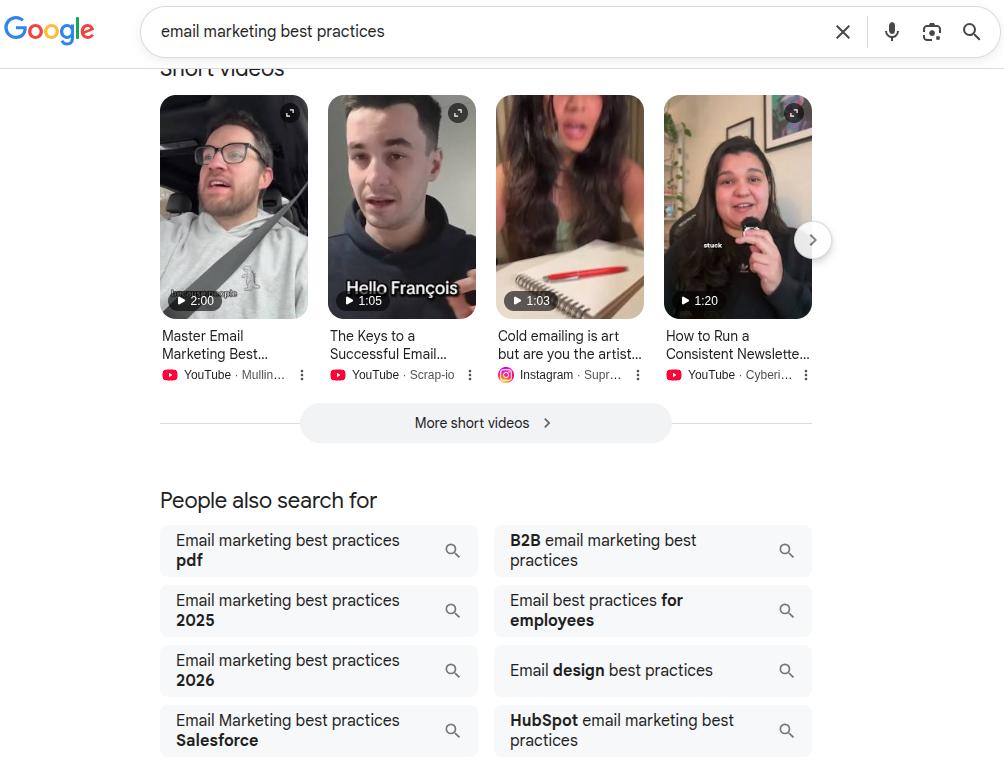This screenshot has height=760, width=1004.
Task: Click the search magnifier icon
Action: (x=971, y=31)
